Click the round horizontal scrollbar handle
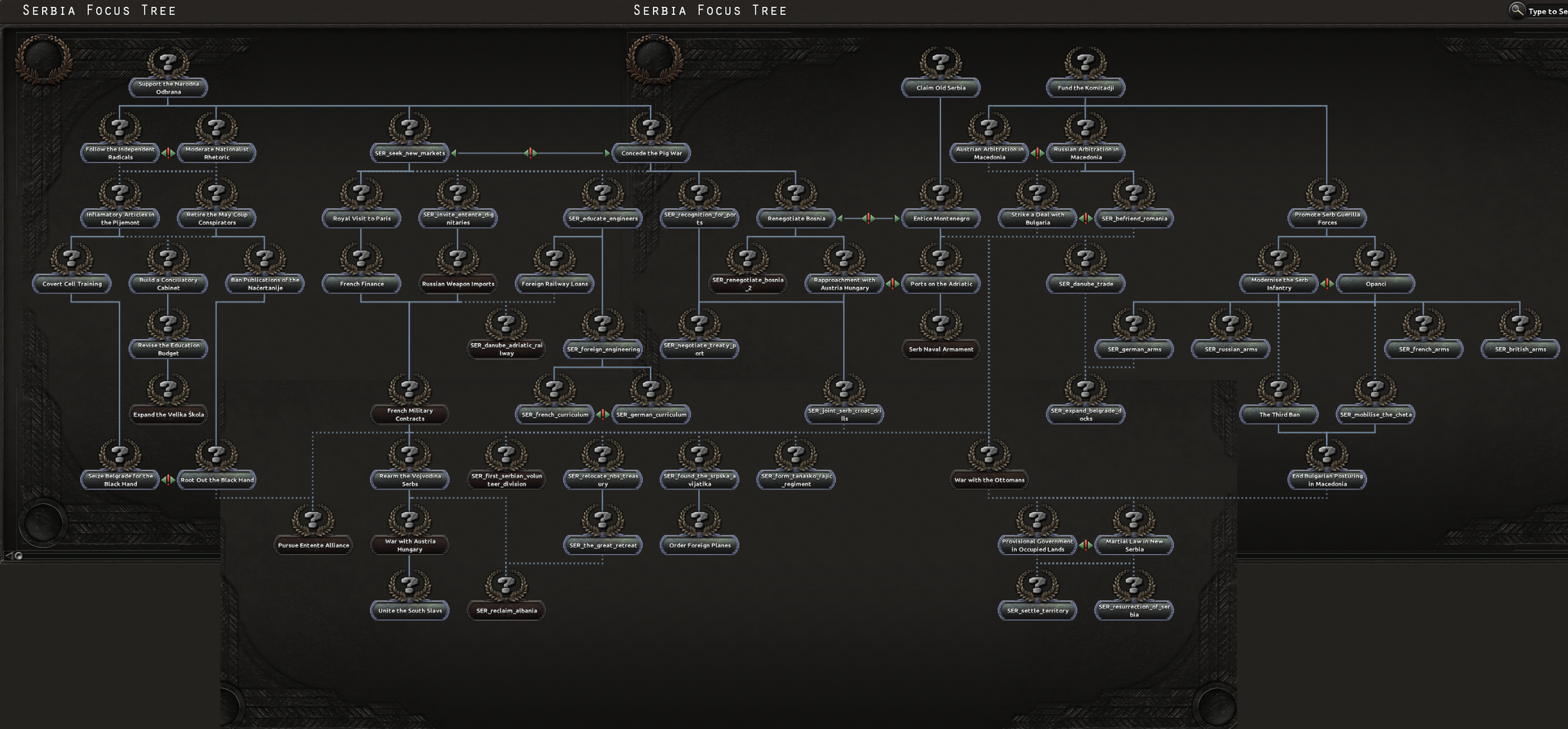 pyautogui.click(x=19, y=555)
